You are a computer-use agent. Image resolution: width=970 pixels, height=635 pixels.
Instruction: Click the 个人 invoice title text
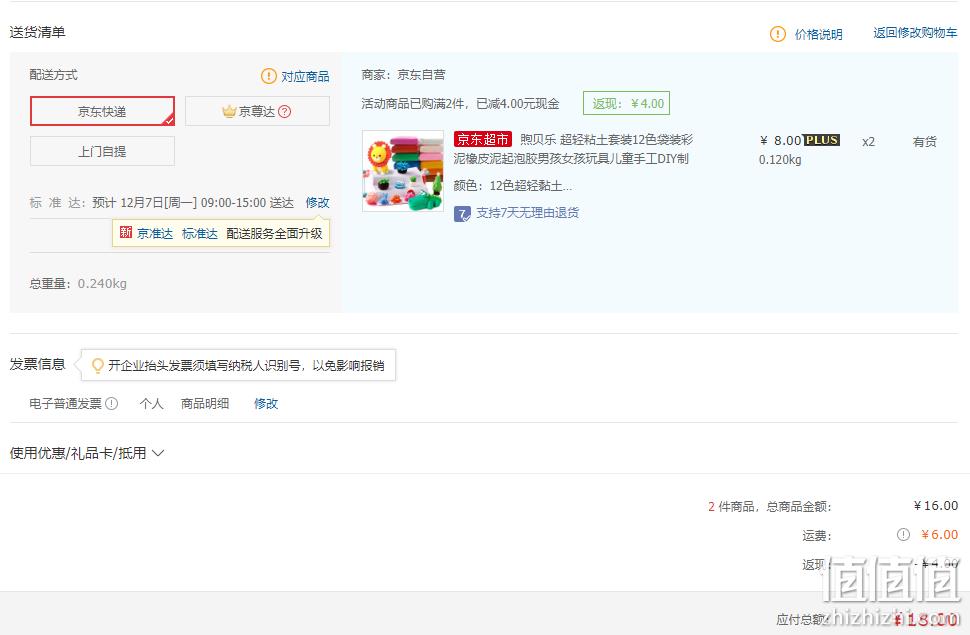click(x=152, y=404)
